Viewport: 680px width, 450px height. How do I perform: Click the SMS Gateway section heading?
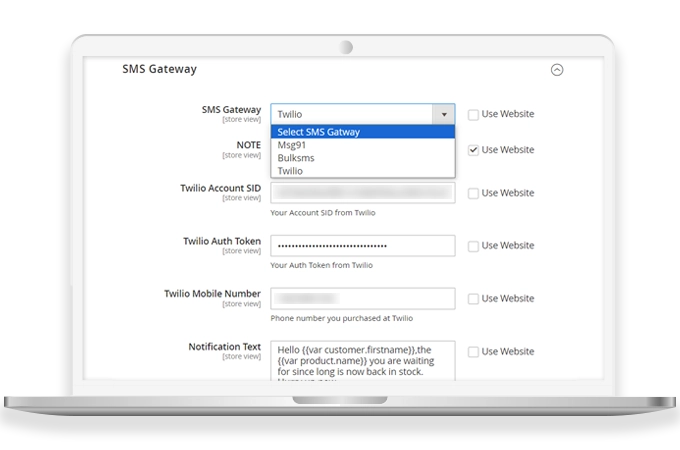click(160, 69)
